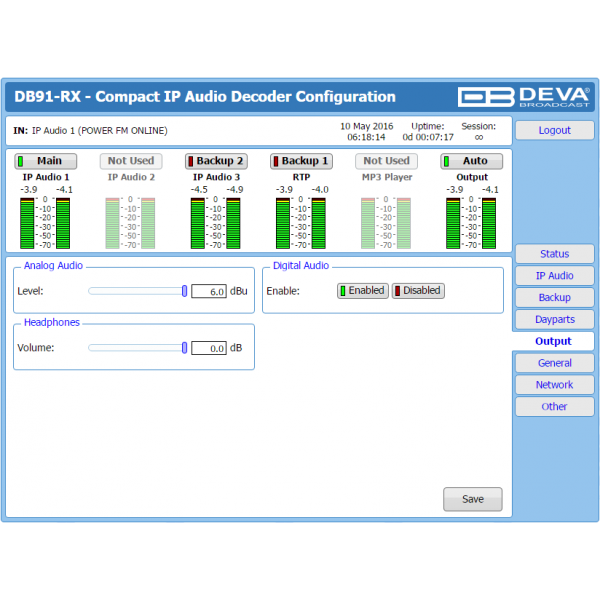This screenshot has width=600, height=600.
Task: Click the Digital Audio section heading
Action: (301, 266)
